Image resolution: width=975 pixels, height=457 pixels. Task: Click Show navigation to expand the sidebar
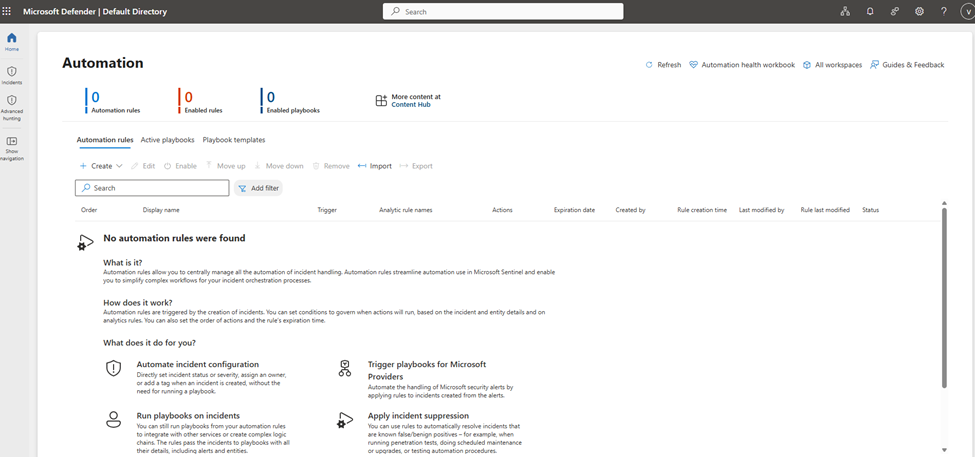click(12, 149)
